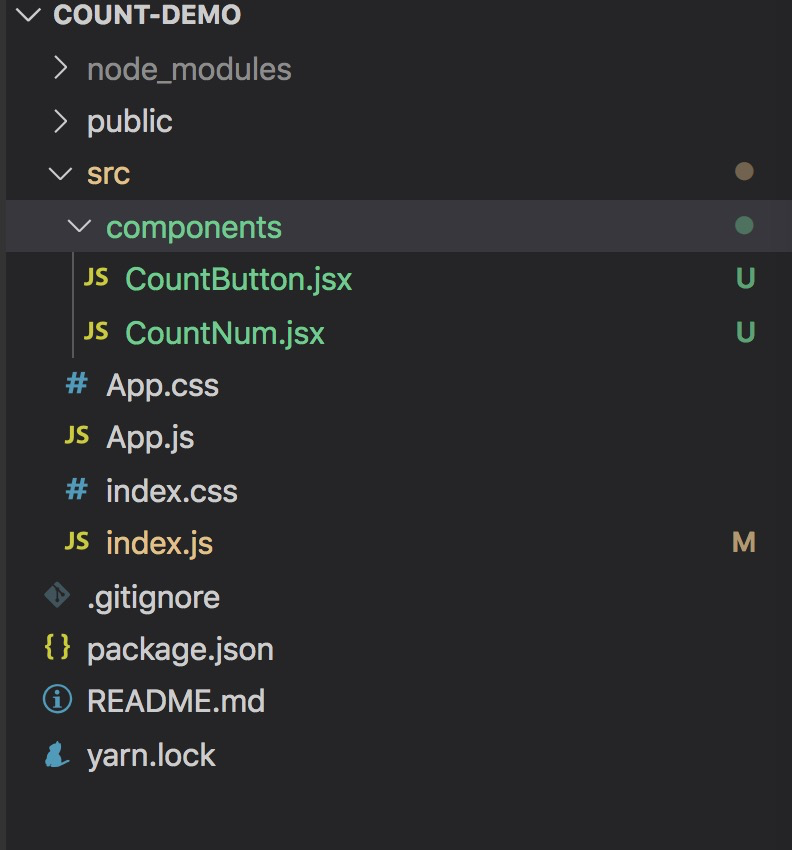792x850 pixels.
Task: Click the JS icon beside CountButton.jsx
Action: click(x=96, y=279)
